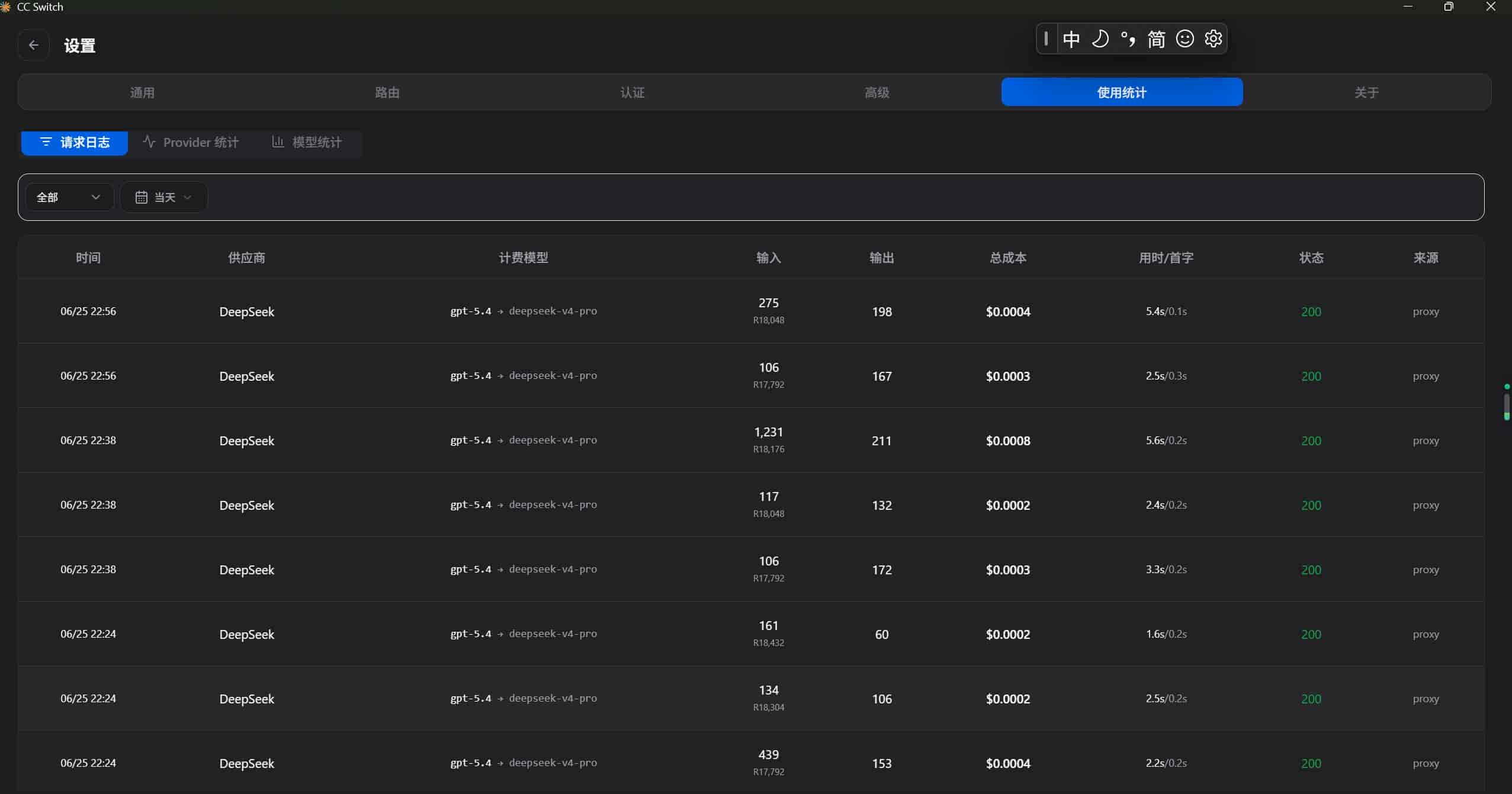Click duration 3.3s/0.2s cell
Image resolution: width=1512 pixels, height=794 pixels.
(x=1166, y=570)
